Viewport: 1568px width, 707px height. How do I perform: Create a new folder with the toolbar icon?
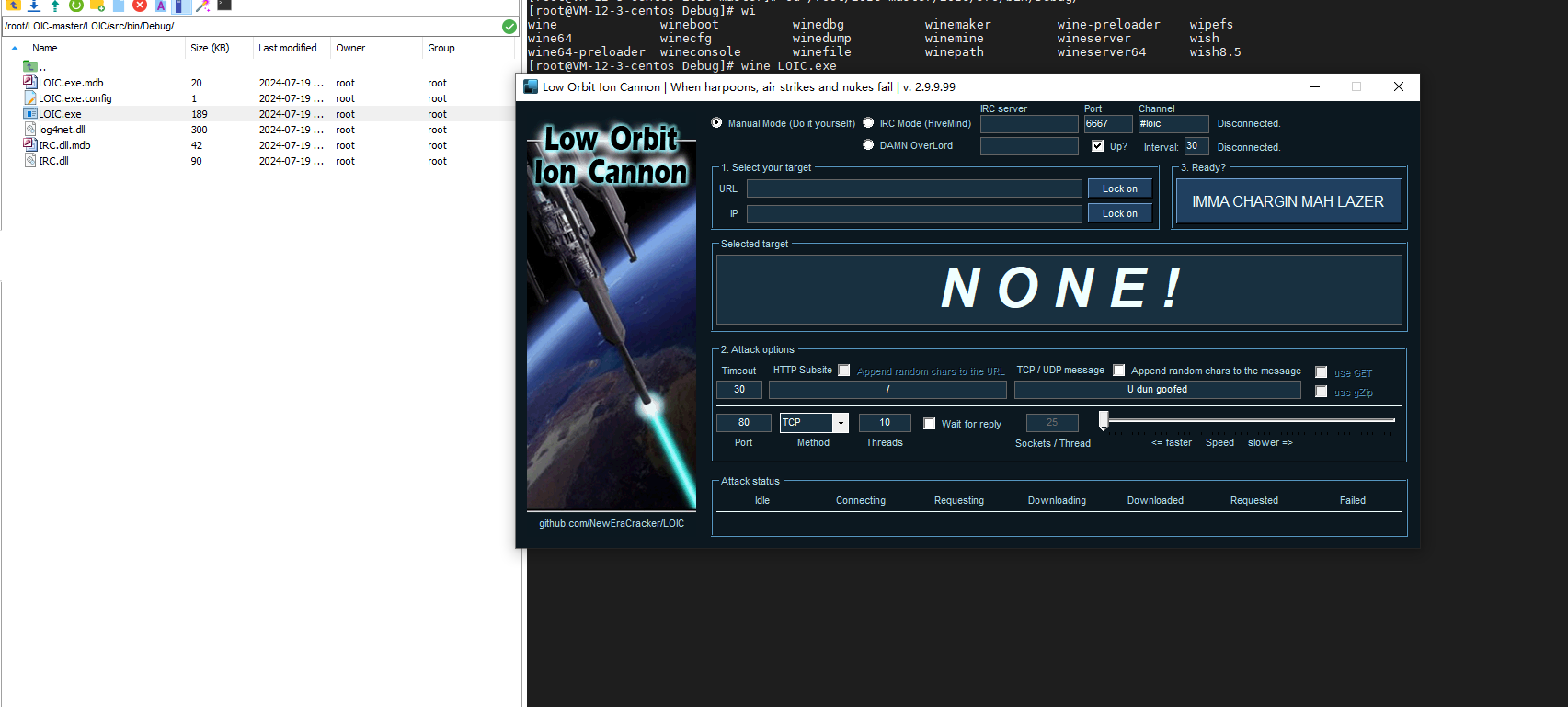[x=97, y=5]
